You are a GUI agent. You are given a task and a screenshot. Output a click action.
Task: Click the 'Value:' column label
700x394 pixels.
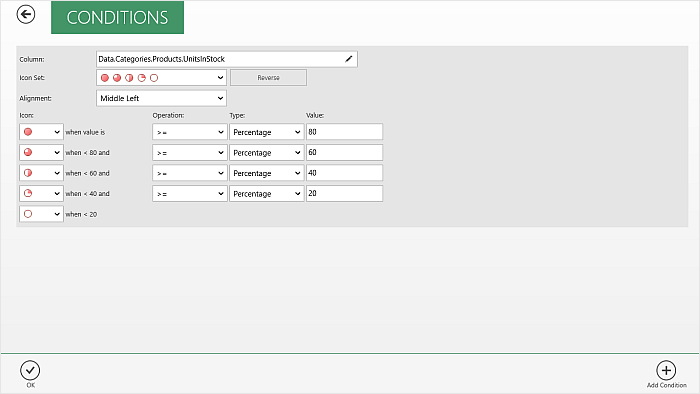tap(315, 115)
